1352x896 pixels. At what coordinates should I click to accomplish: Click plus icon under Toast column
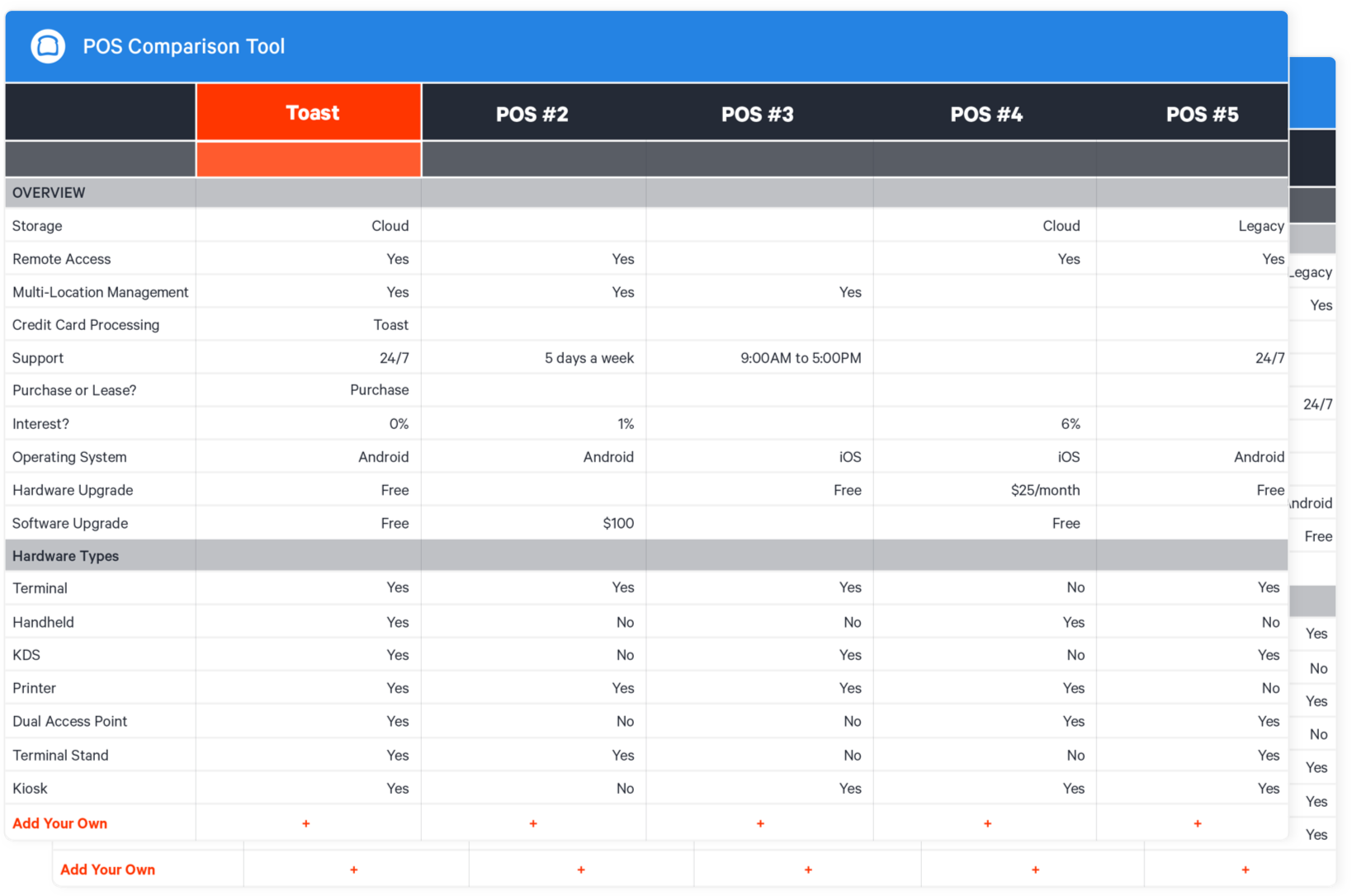[306, 823]
